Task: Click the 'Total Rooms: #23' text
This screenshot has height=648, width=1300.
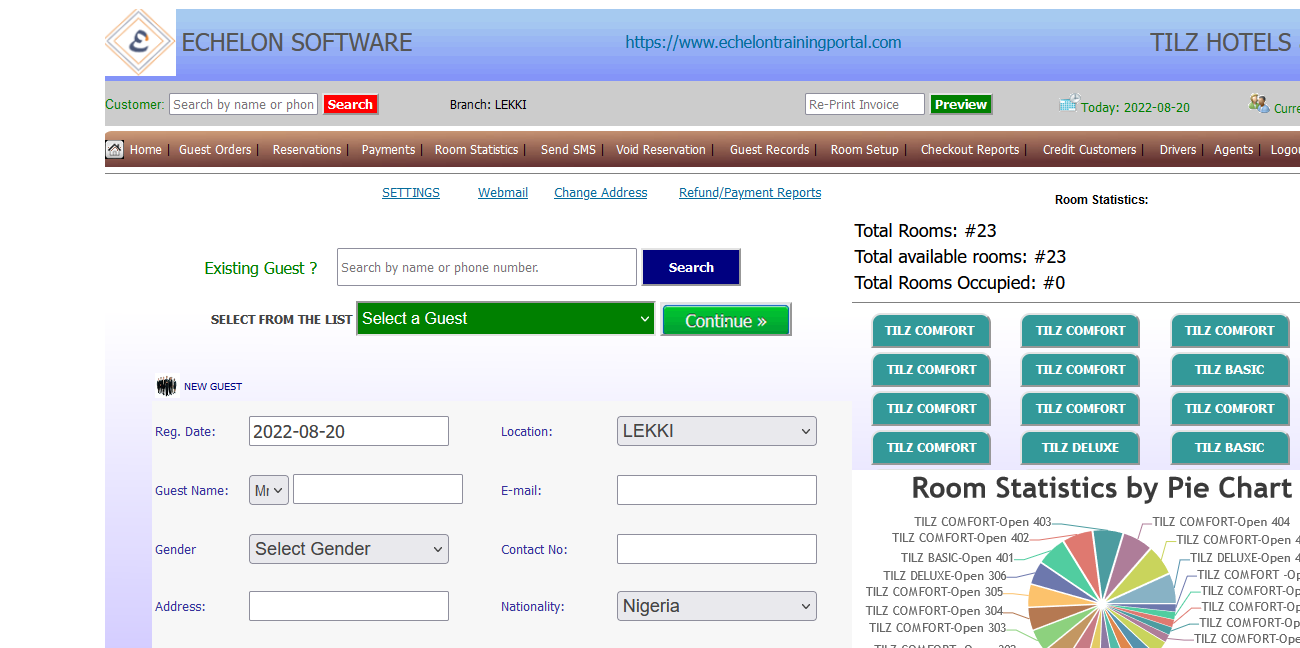Action: [x=925, y=231]
